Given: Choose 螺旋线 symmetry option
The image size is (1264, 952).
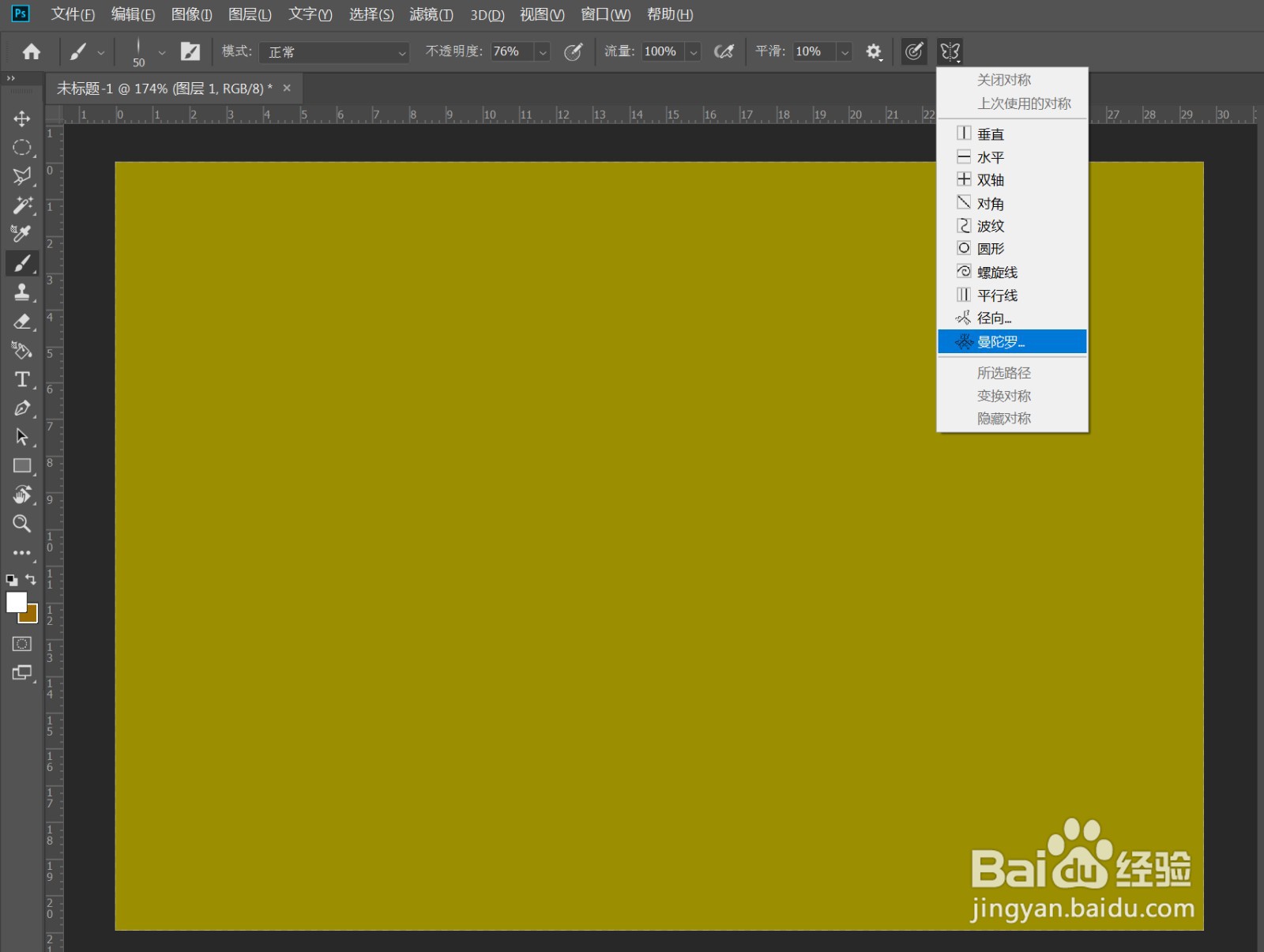Looking at the screenshot, I should [x=1012, y=272].
